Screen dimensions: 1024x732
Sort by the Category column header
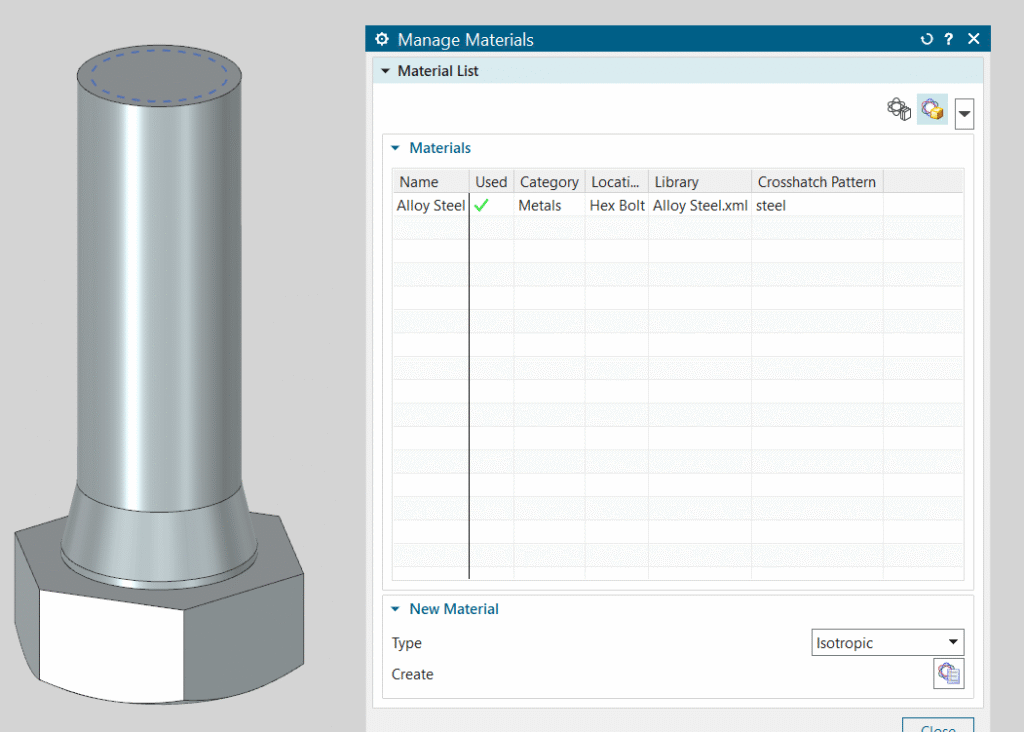coord(548,182)
